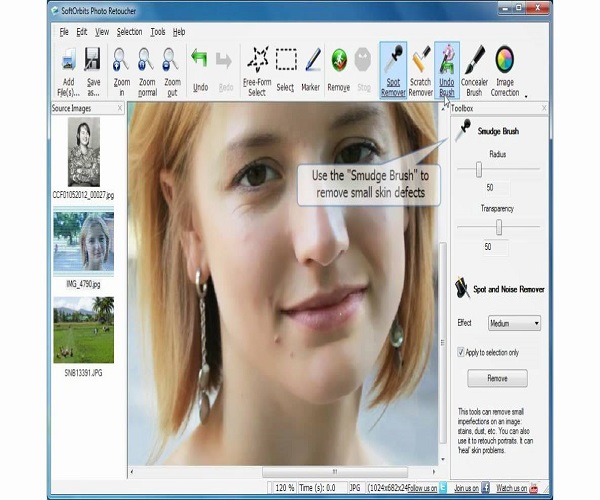The image size is (600, 500).
Task: Select the Concealer Brush tool
Action: coord(474,70)
